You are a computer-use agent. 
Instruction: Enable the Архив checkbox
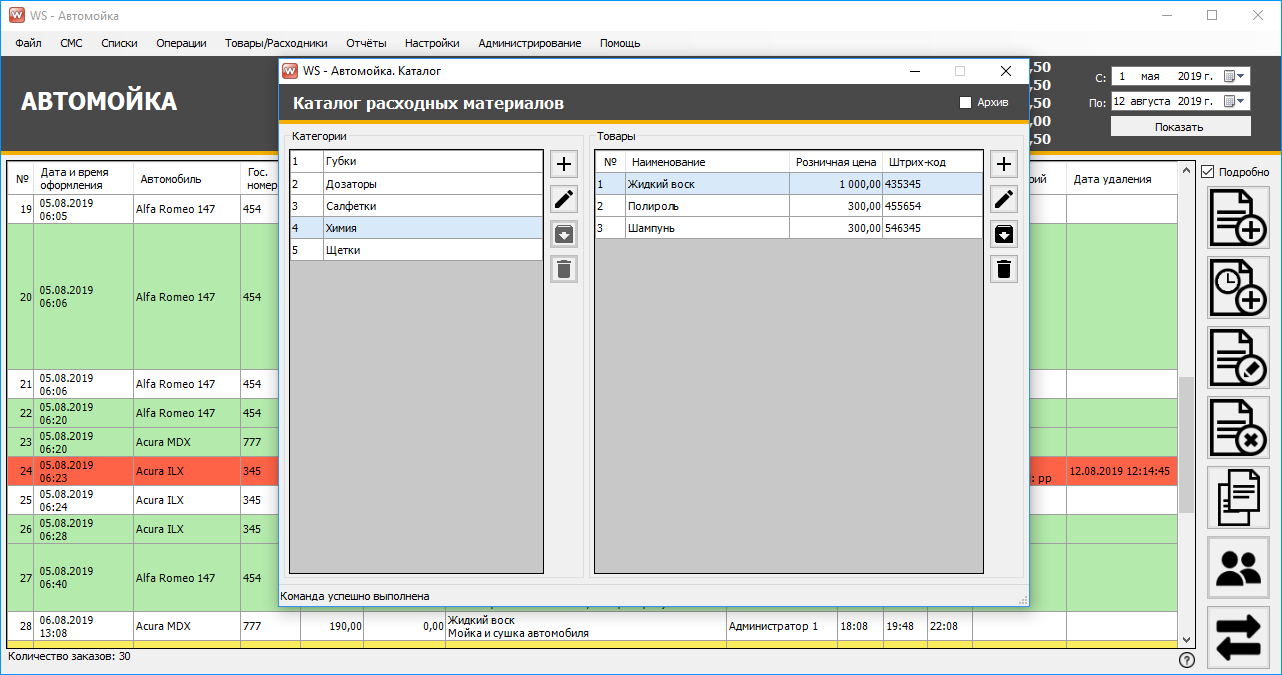[965, 102]
